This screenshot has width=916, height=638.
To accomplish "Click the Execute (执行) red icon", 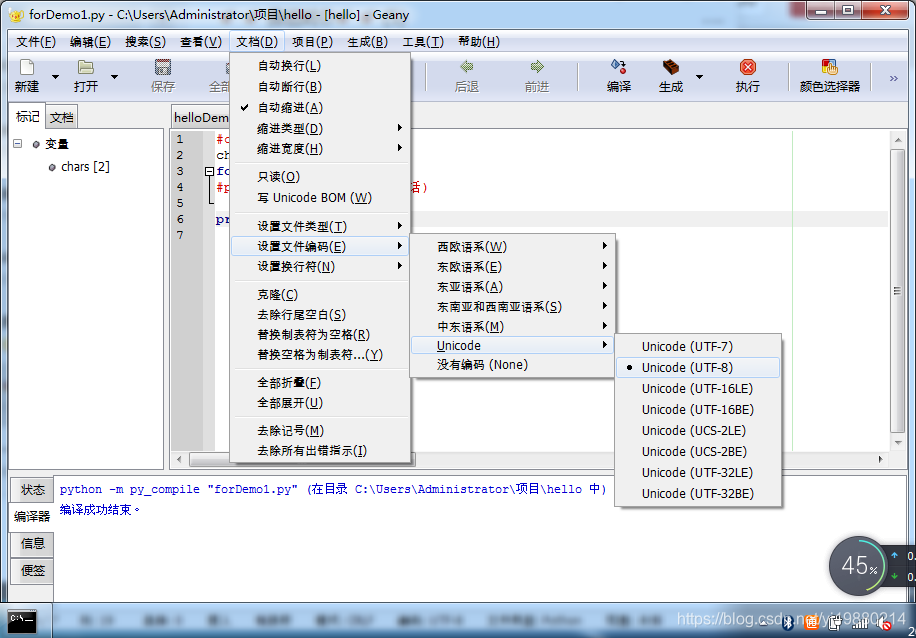I will 747,67.
